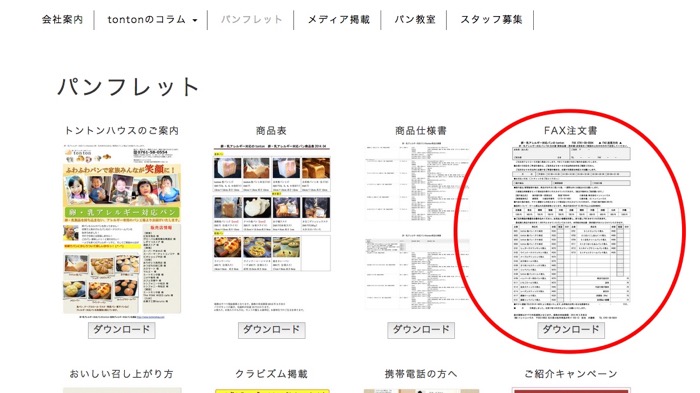Expand the tontonのコラム dropdown arrow
The width and height of the screenshot is (700, 393).
(195, 21)
